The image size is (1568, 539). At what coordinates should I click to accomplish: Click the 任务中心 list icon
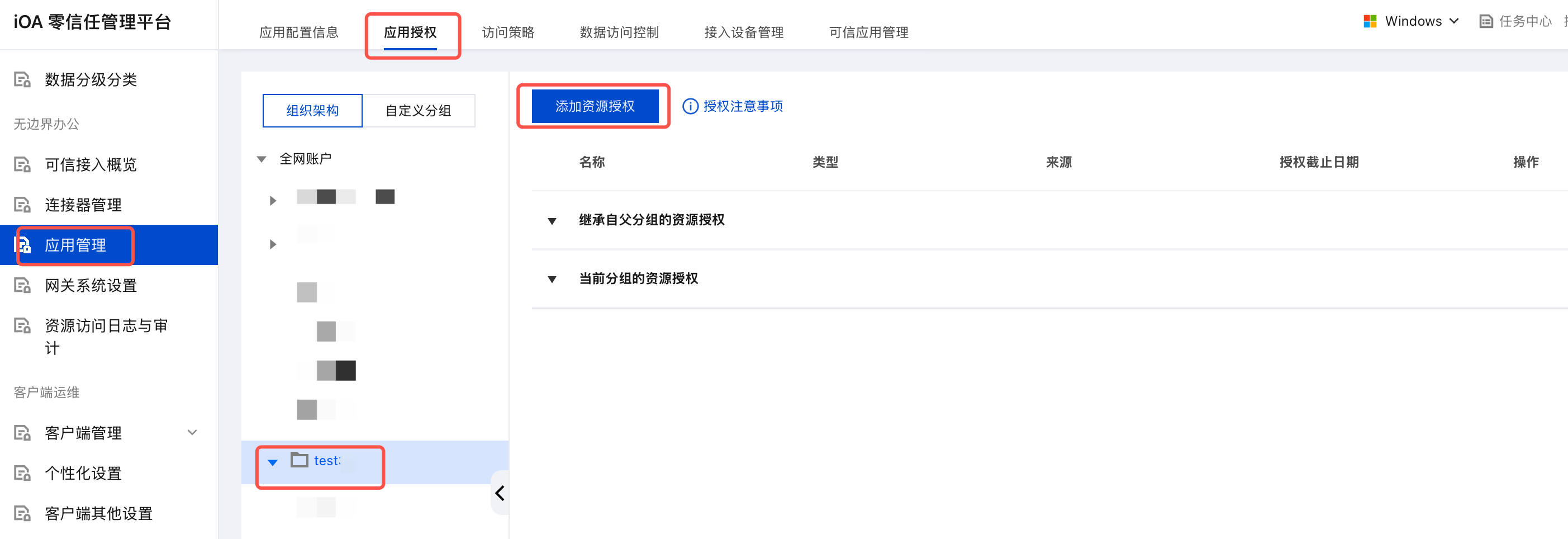click(x=1486, y=21)
